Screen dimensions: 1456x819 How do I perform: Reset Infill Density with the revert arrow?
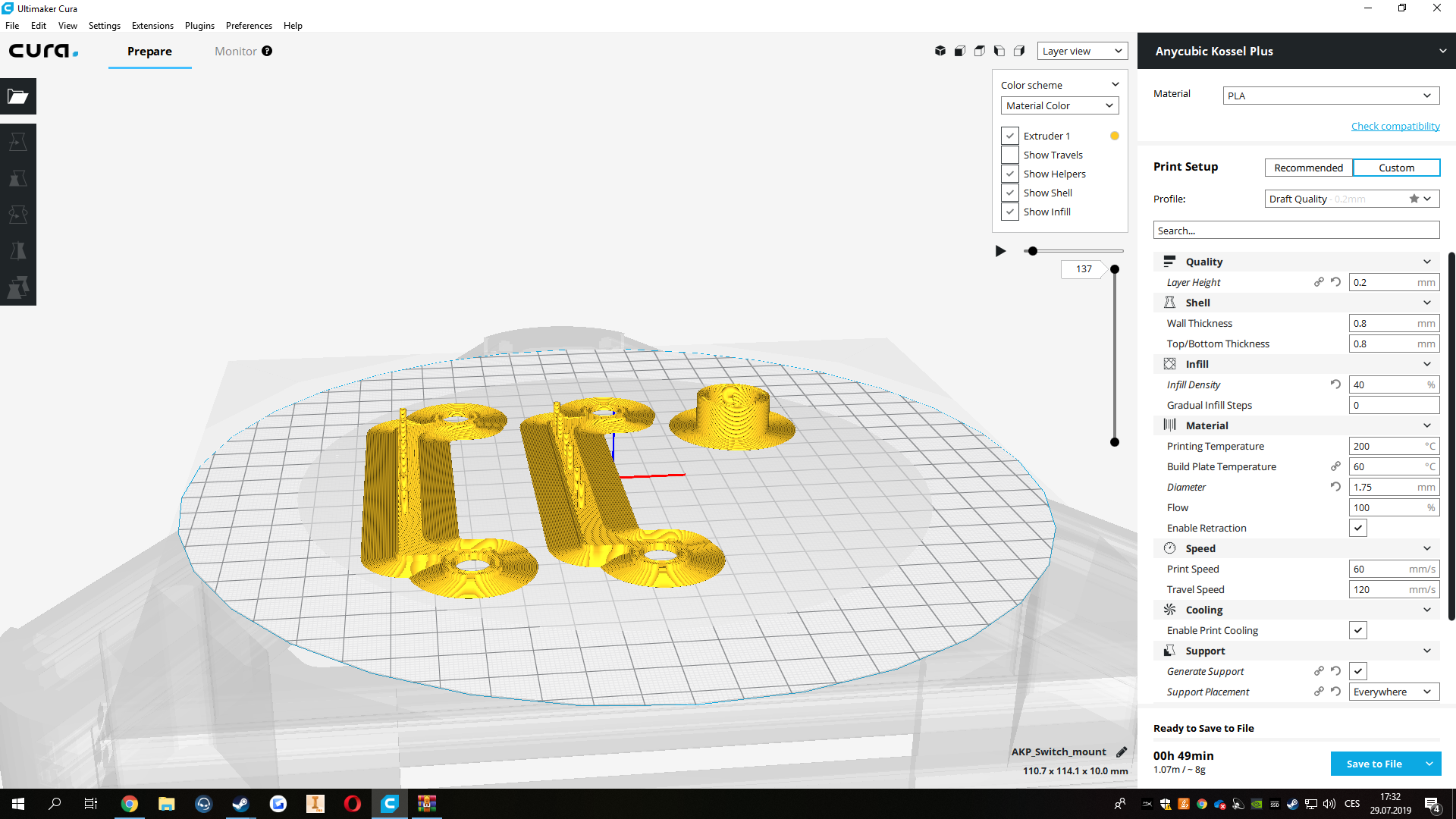(x=1335, y=384)
